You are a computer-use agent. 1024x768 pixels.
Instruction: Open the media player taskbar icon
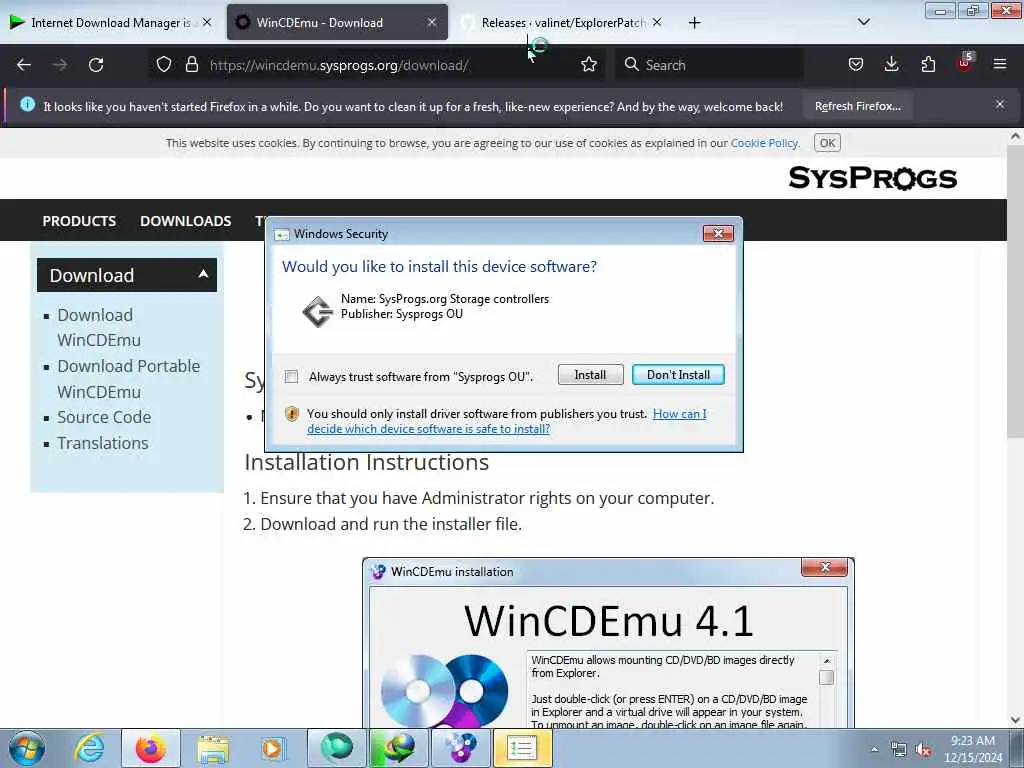(273, 748)
